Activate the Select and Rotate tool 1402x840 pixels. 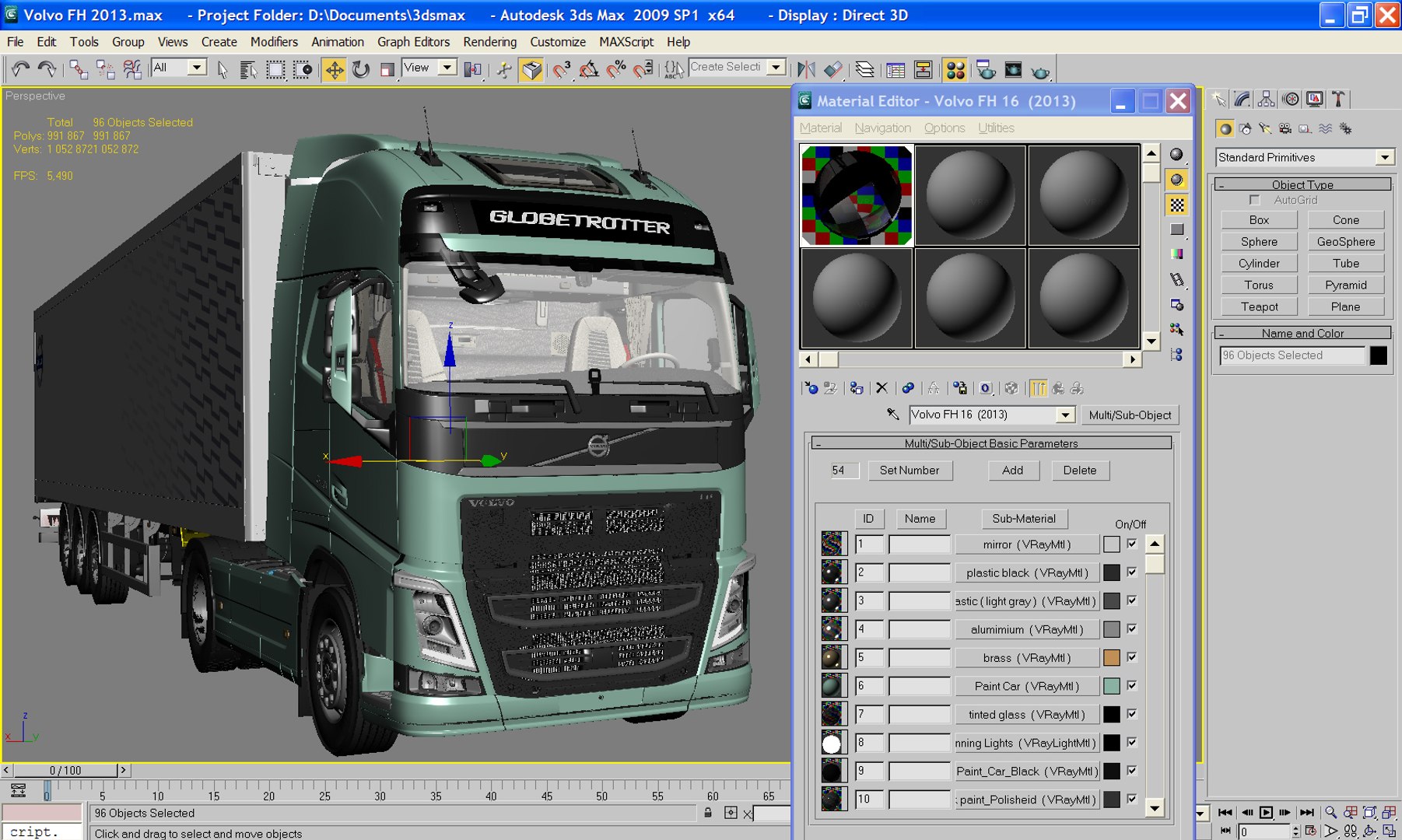click(361, 70)
